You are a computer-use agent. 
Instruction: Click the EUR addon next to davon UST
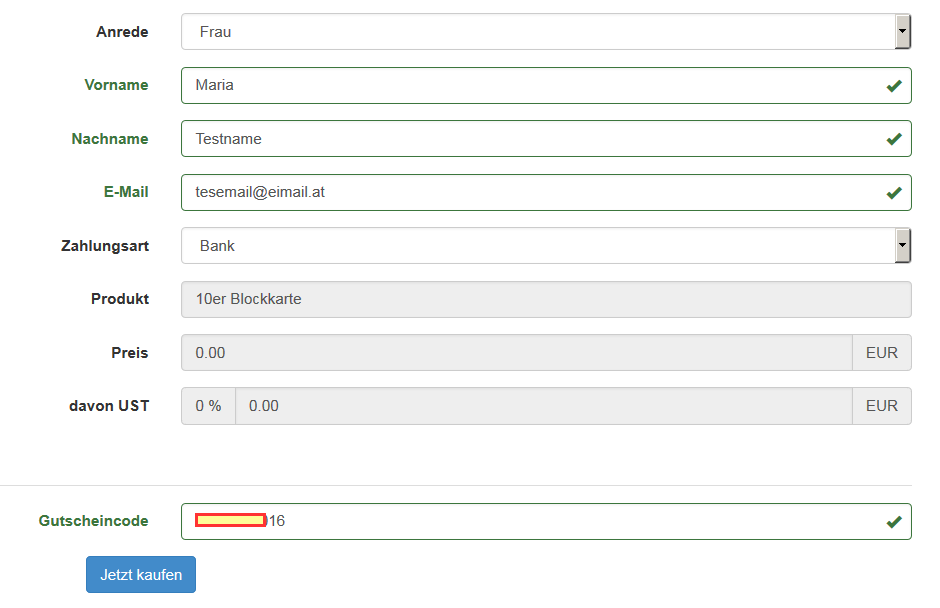(x=882, y=406)
